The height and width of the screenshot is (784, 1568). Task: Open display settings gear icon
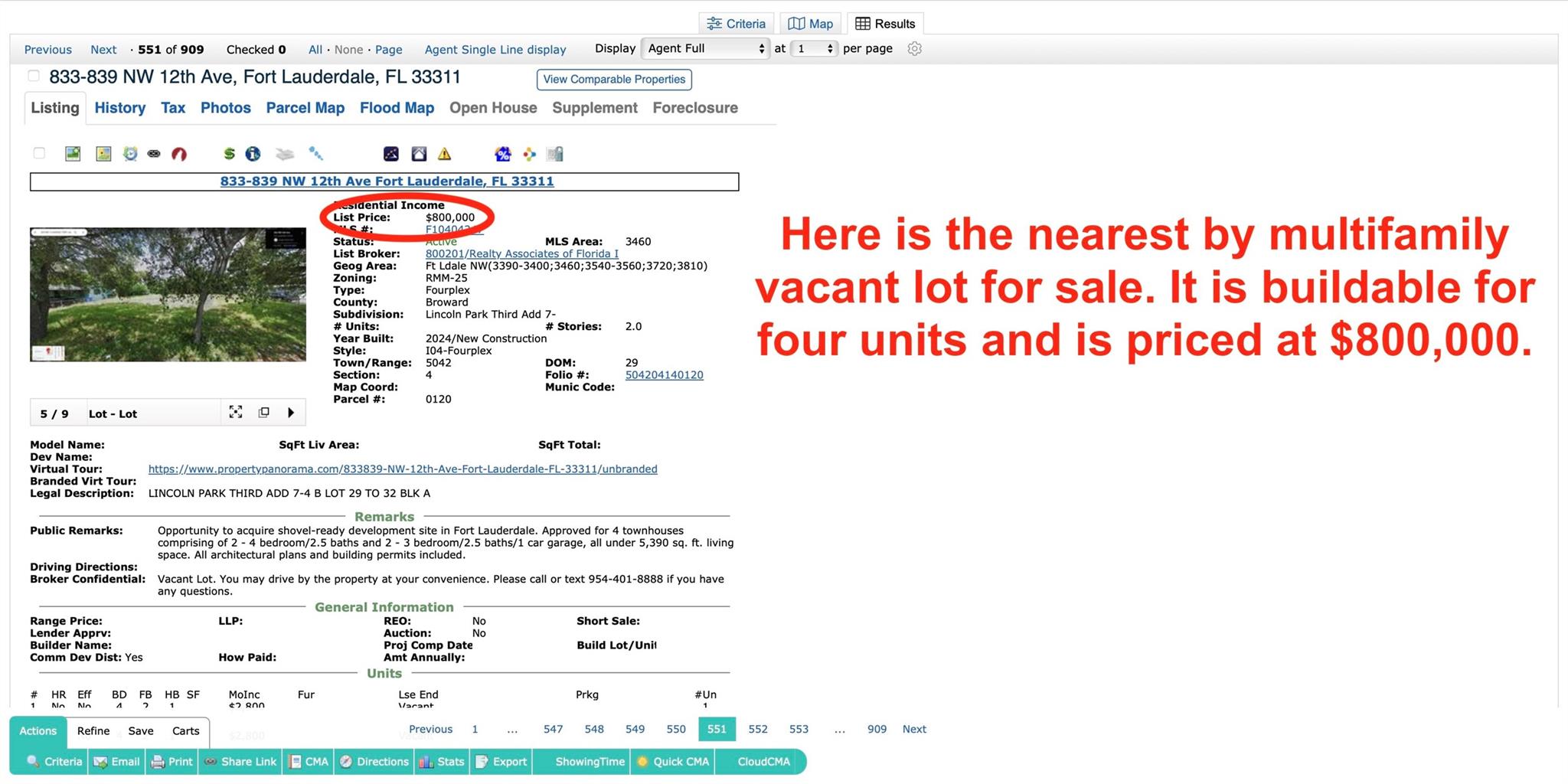[x=914, y=49]
